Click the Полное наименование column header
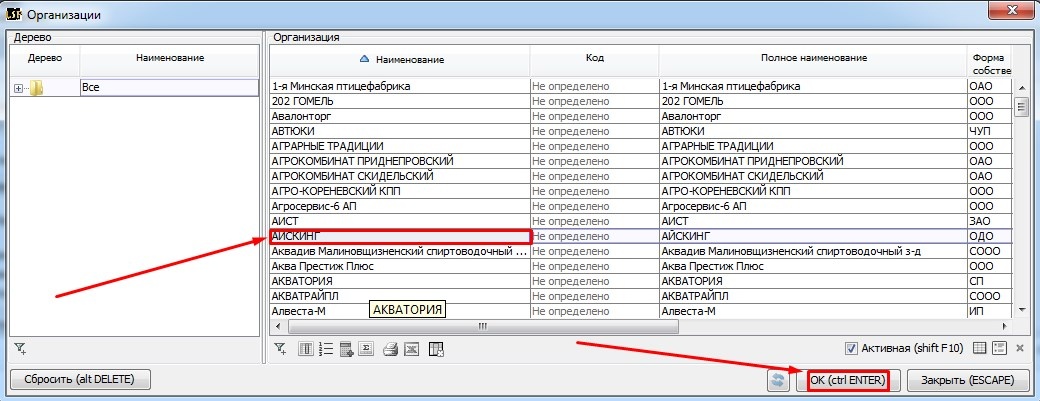1040x401 pixels. coord(811,58)
